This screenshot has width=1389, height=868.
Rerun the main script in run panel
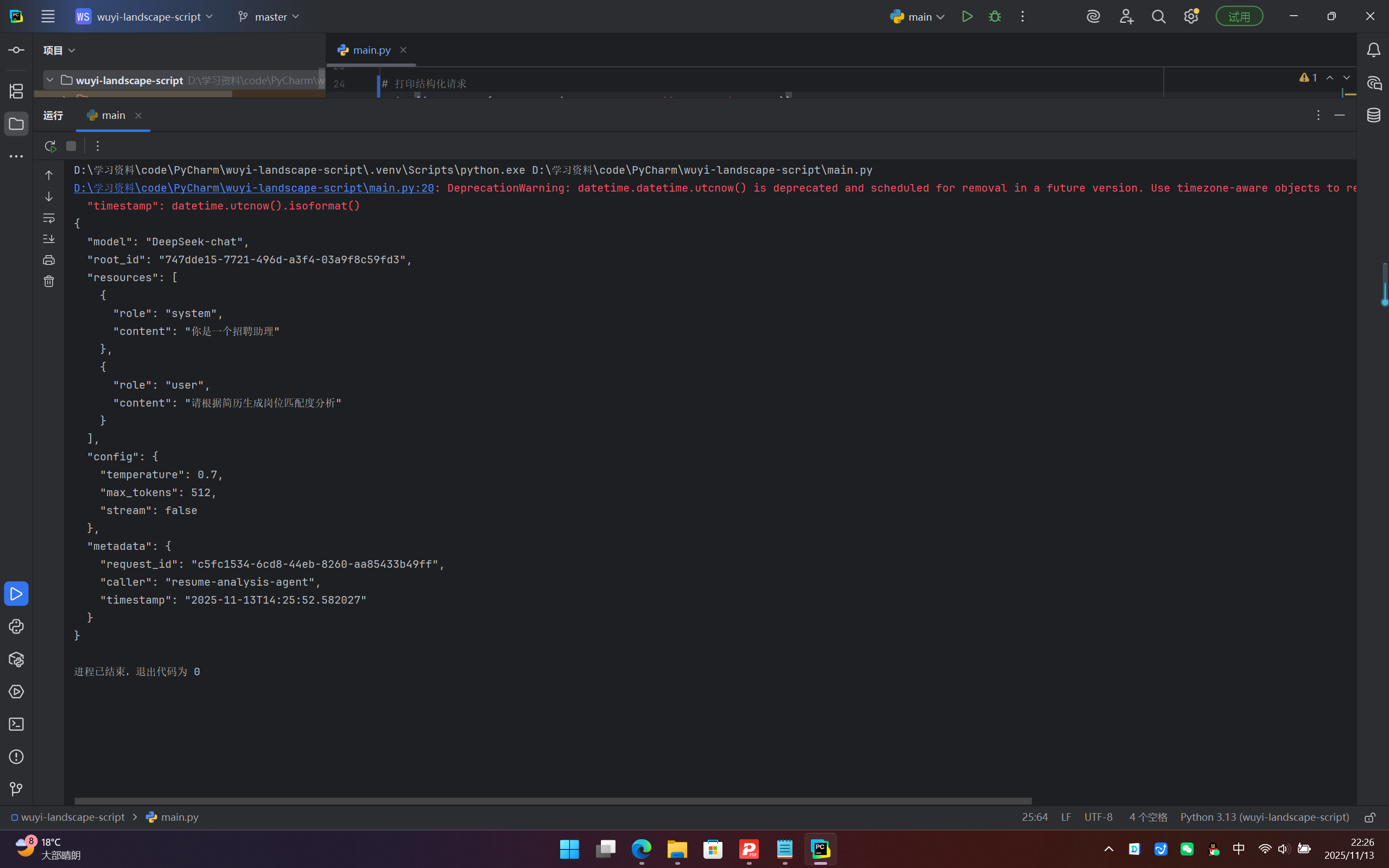[50, 146]
